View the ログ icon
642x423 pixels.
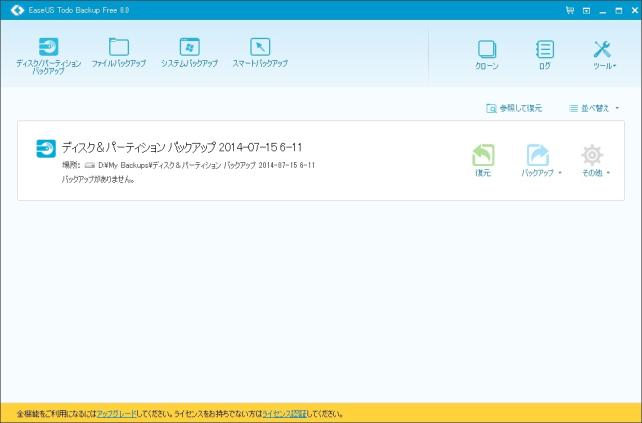(x=545, y=49)
